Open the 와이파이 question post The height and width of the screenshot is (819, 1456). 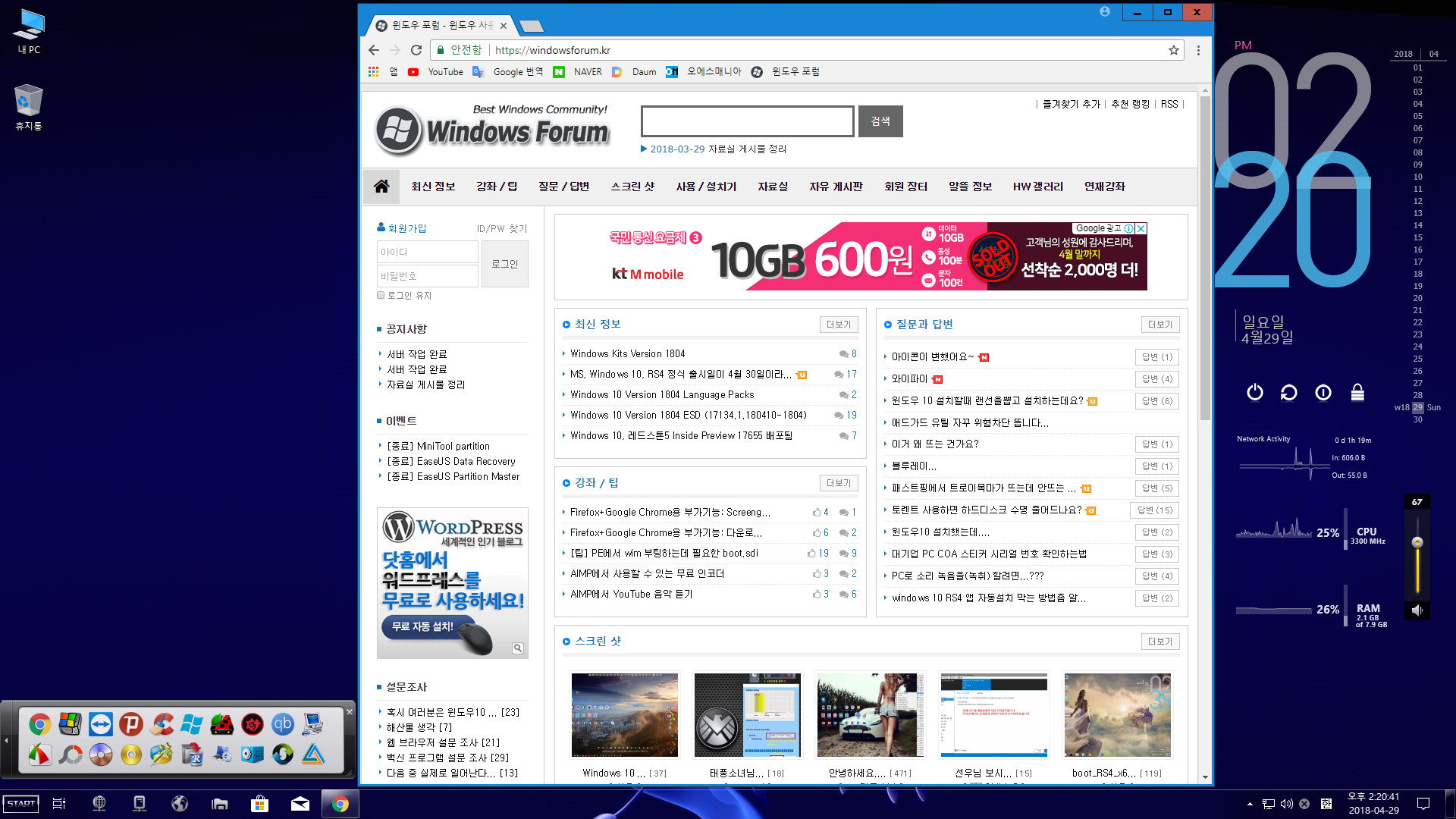(909, 379)
